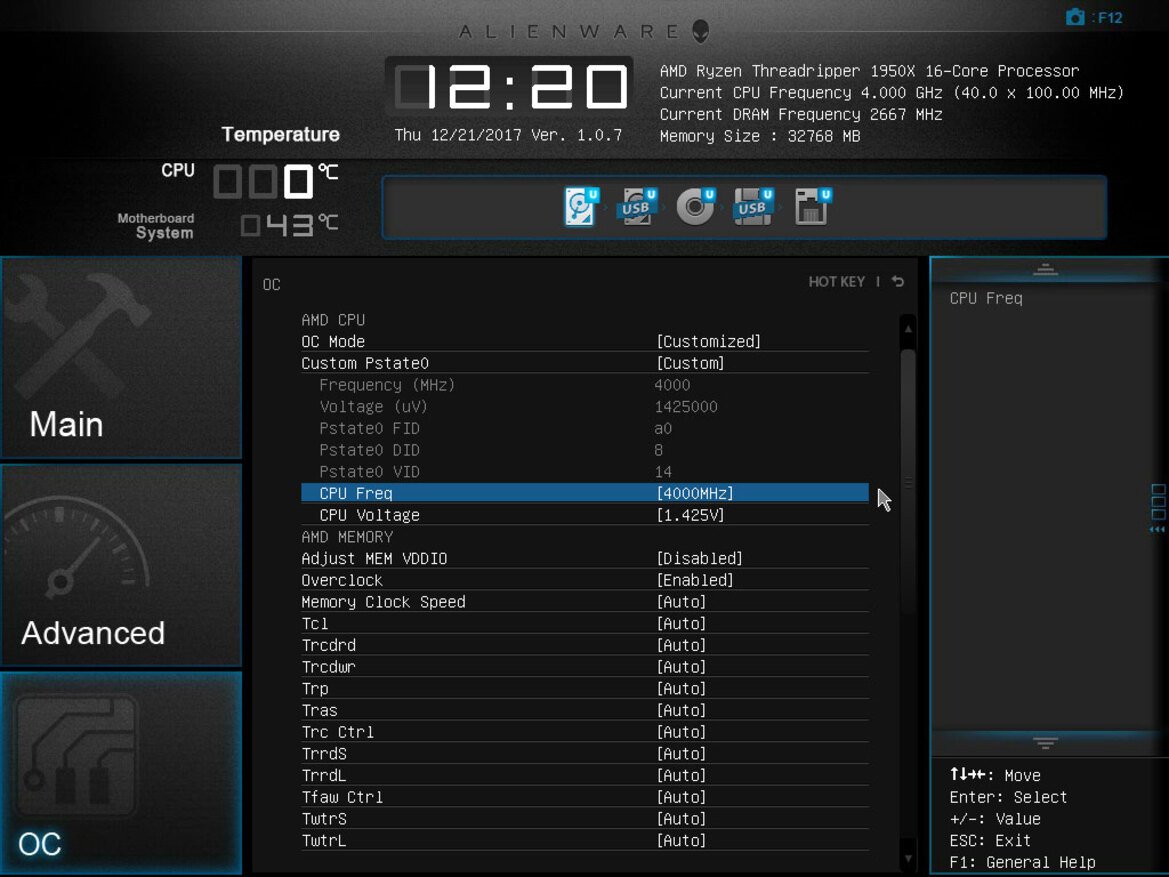Click the AMD CPU section heading

pyautogui.click(x=333, y=320)
